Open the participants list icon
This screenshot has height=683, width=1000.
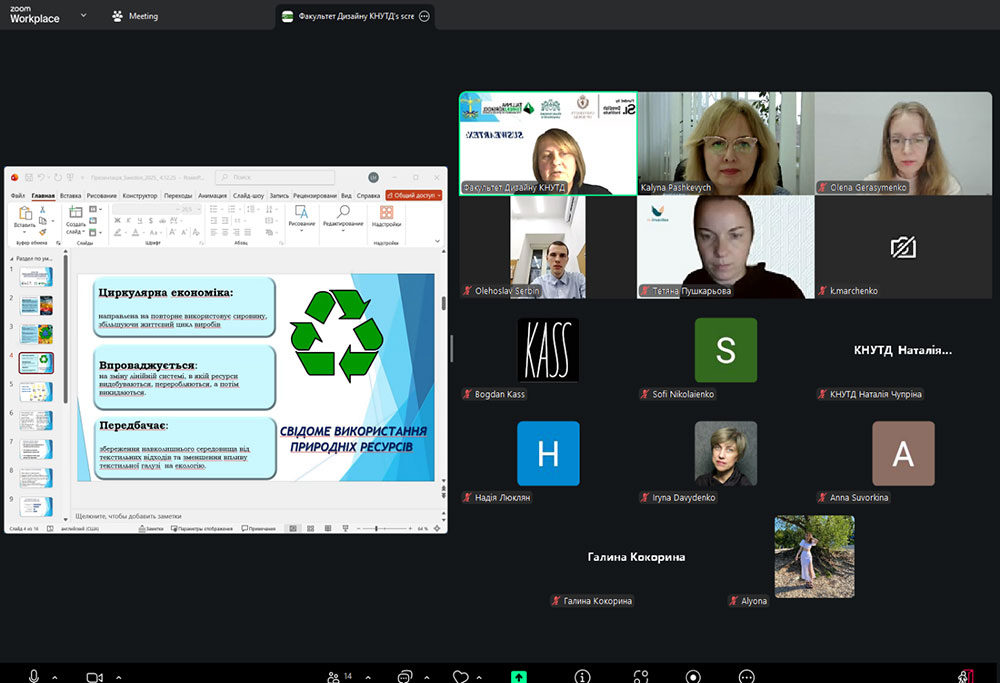[333, 676]
